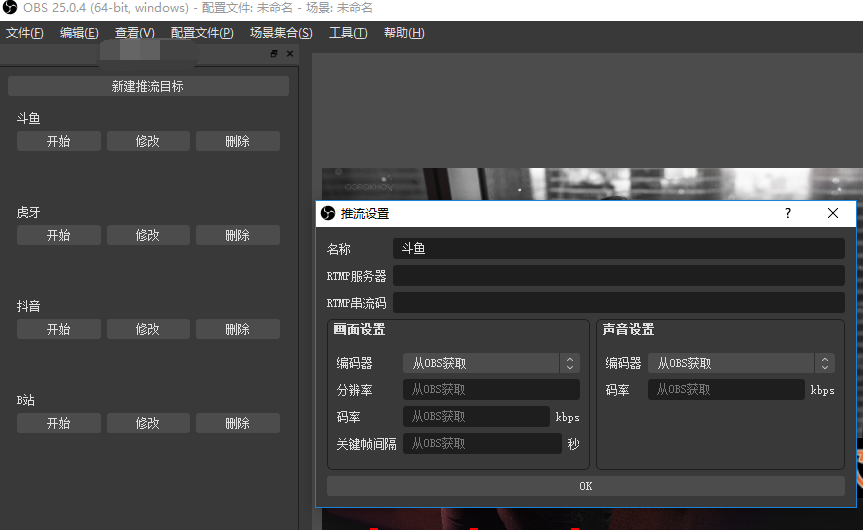Open the 编辑(E) menu
The width and height of the screenshot is (863, 530).
tap(79, 33)
